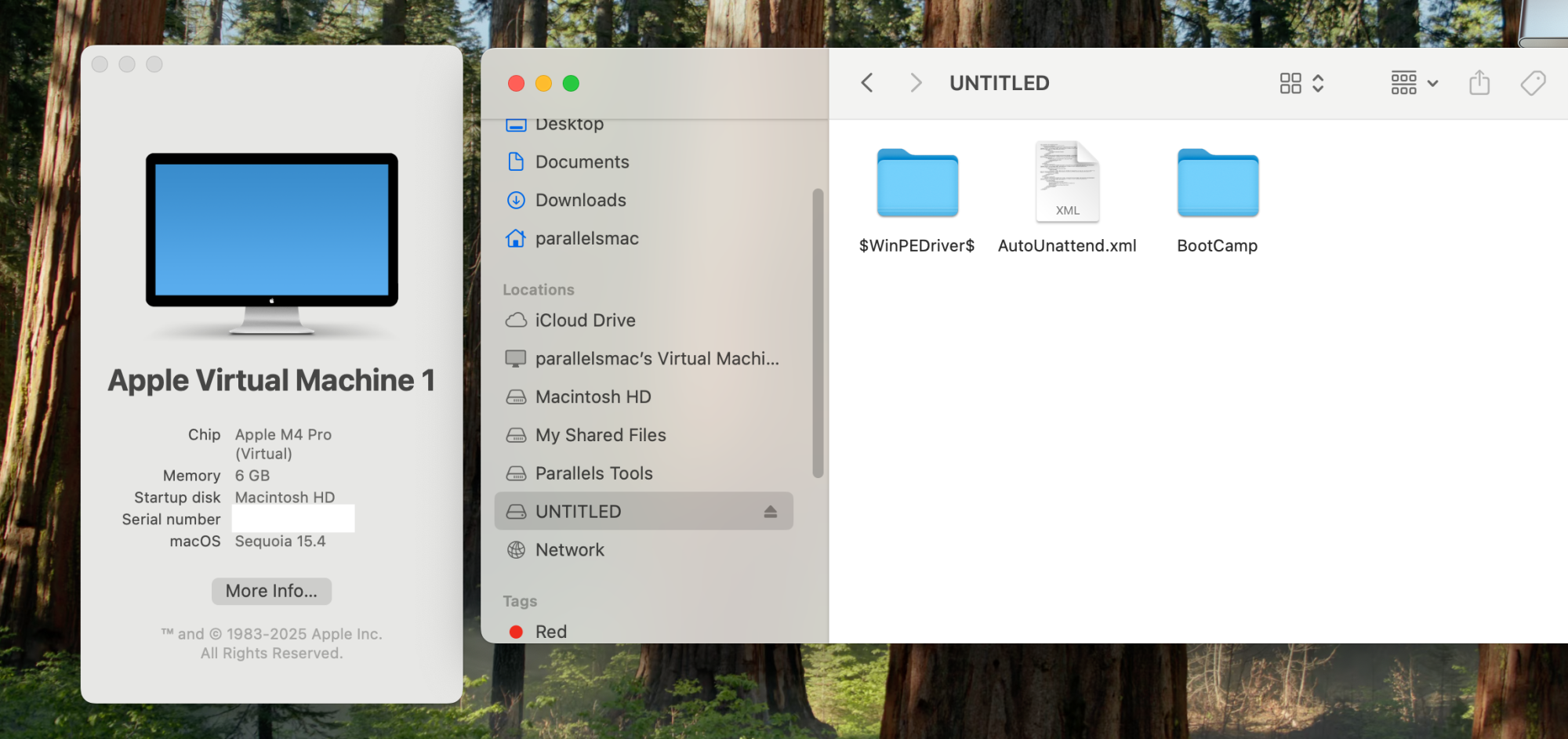Select the UNTITLED volume in sidebar

coord(644,512)
